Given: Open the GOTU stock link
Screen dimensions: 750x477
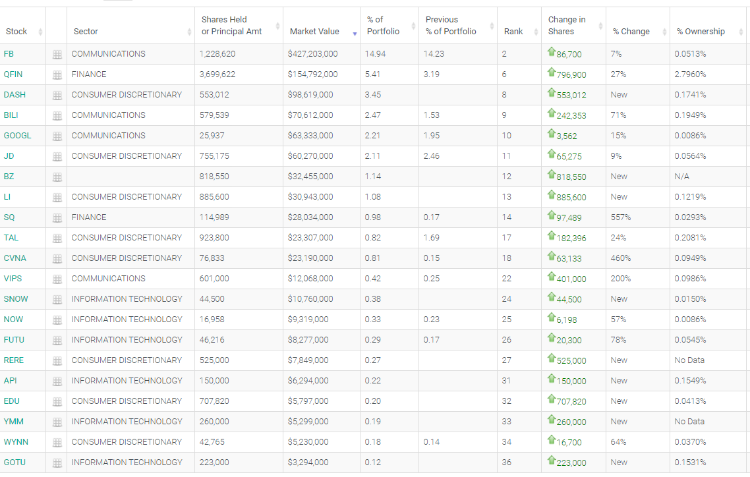Looking at the screenshot, I should tap(14, 462).
